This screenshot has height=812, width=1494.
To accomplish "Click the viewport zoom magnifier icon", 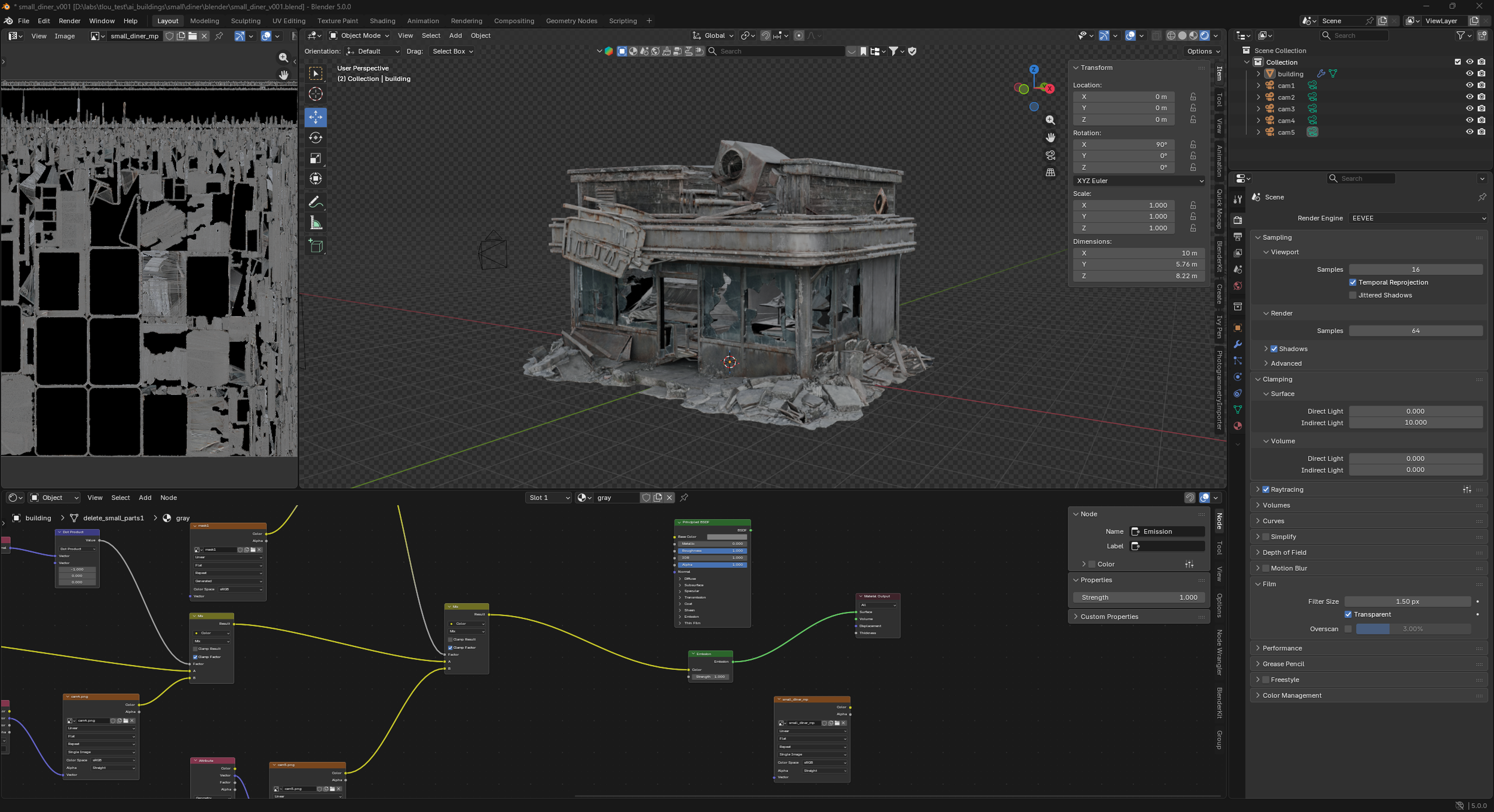I will tap(1050, 120).
